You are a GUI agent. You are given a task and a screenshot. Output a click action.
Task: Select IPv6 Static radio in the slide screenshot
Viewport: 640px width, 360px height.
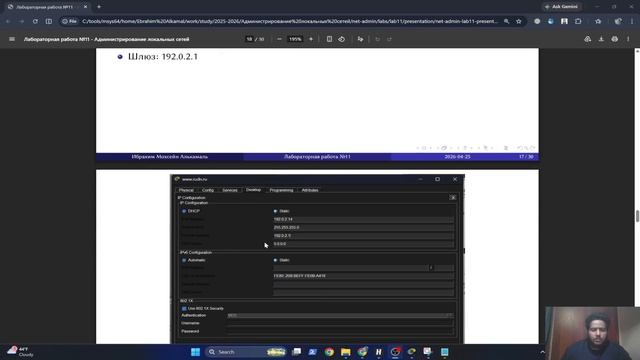(x=275, y=260)
